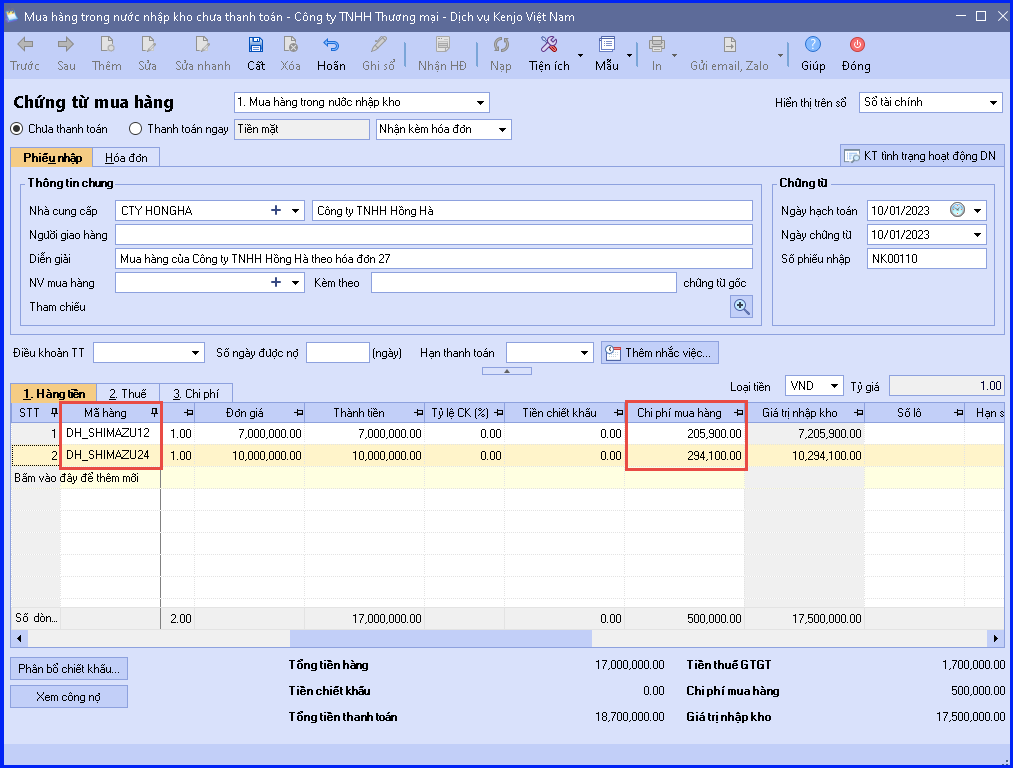
Task: Click the Phân bổ chiết khấu button
Action: 69,669
